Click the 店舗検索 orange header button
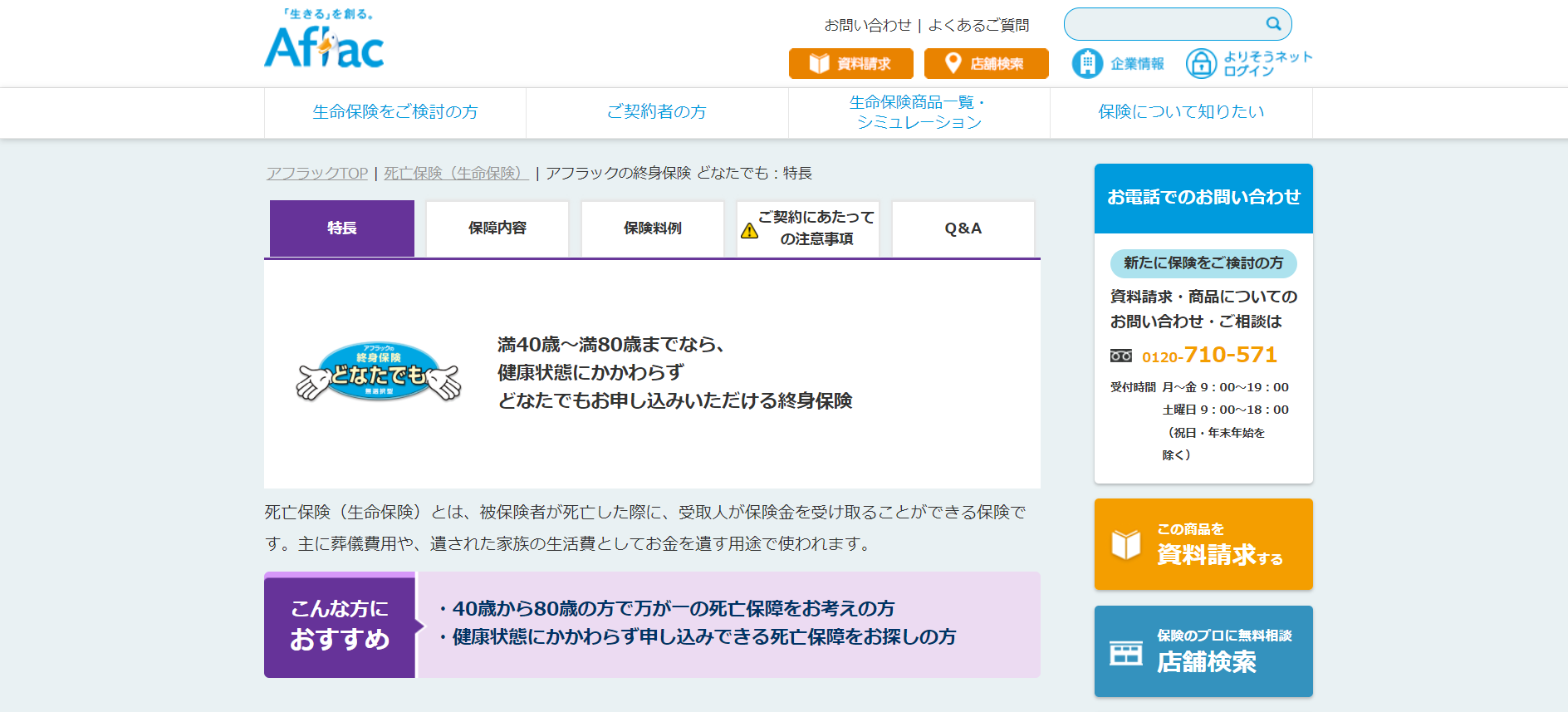This screenshot has width=1568, height=712. (x=987, y=64)
